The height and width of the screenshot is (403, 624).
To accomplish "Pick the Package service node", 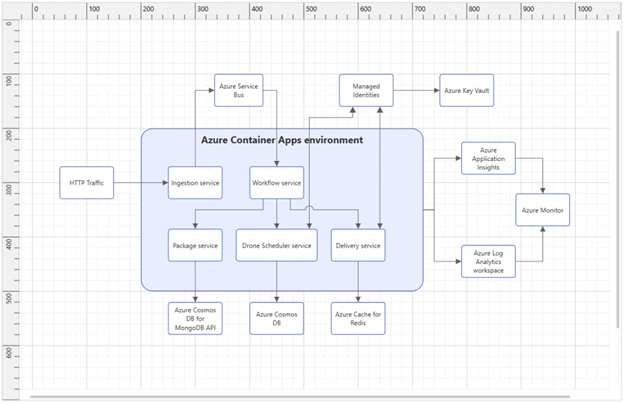I will click(x=195, y=245).
